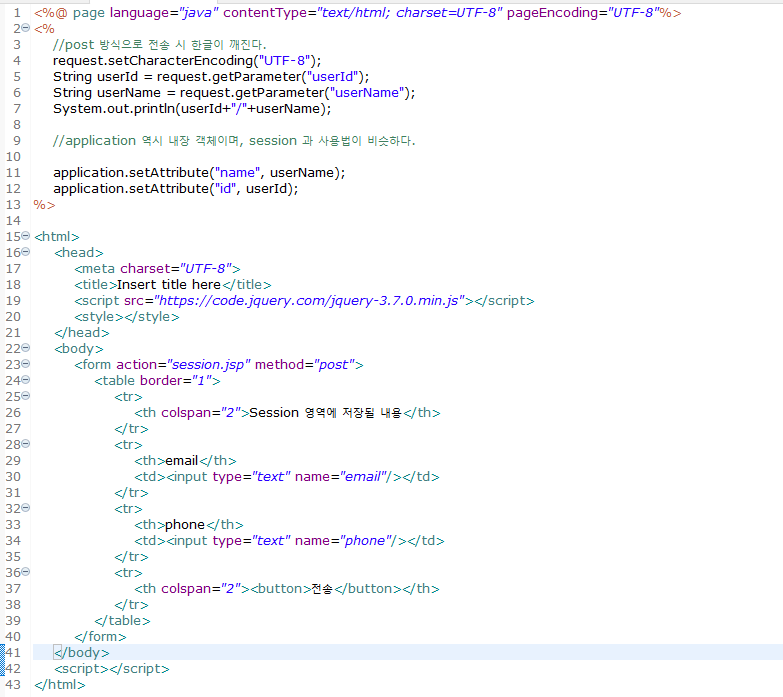
Task: Click the contentType attribute on line 1
Action: tap(363, 13)
